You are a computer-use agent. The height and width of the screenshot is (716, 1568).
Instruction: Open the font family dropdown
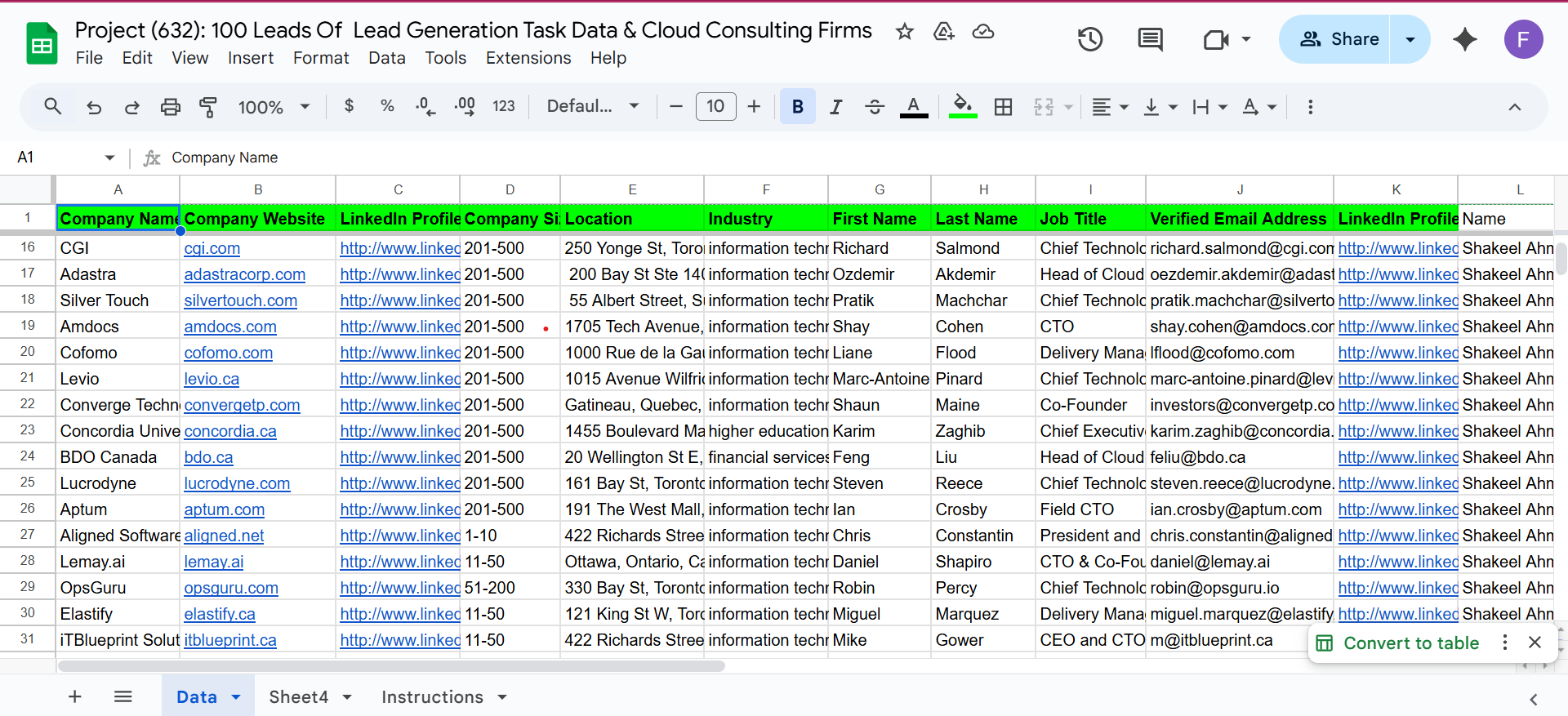pos(592,107)
